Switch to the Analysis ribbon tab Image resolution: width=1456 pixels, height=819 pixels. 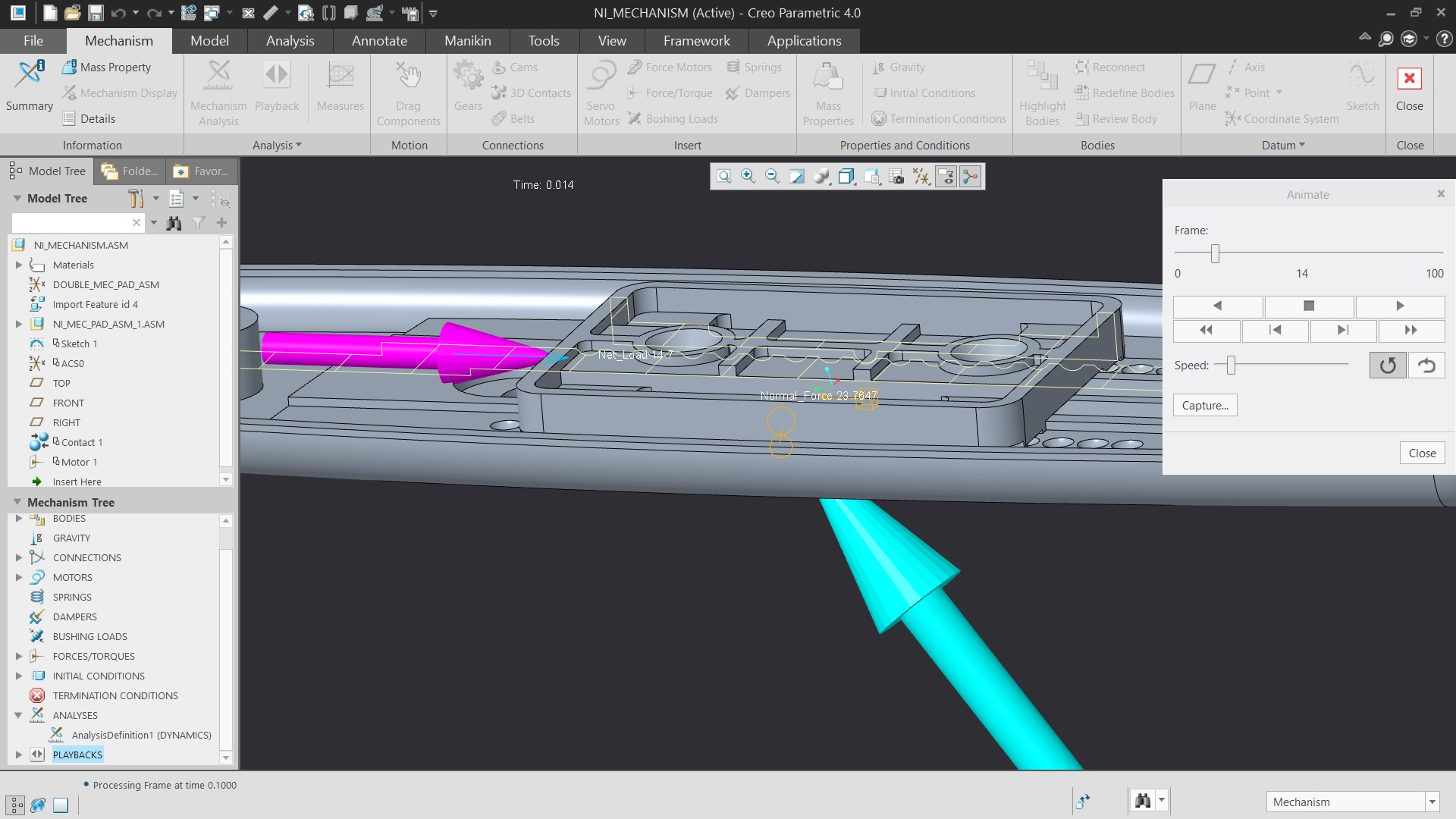(x=290, y=41)
